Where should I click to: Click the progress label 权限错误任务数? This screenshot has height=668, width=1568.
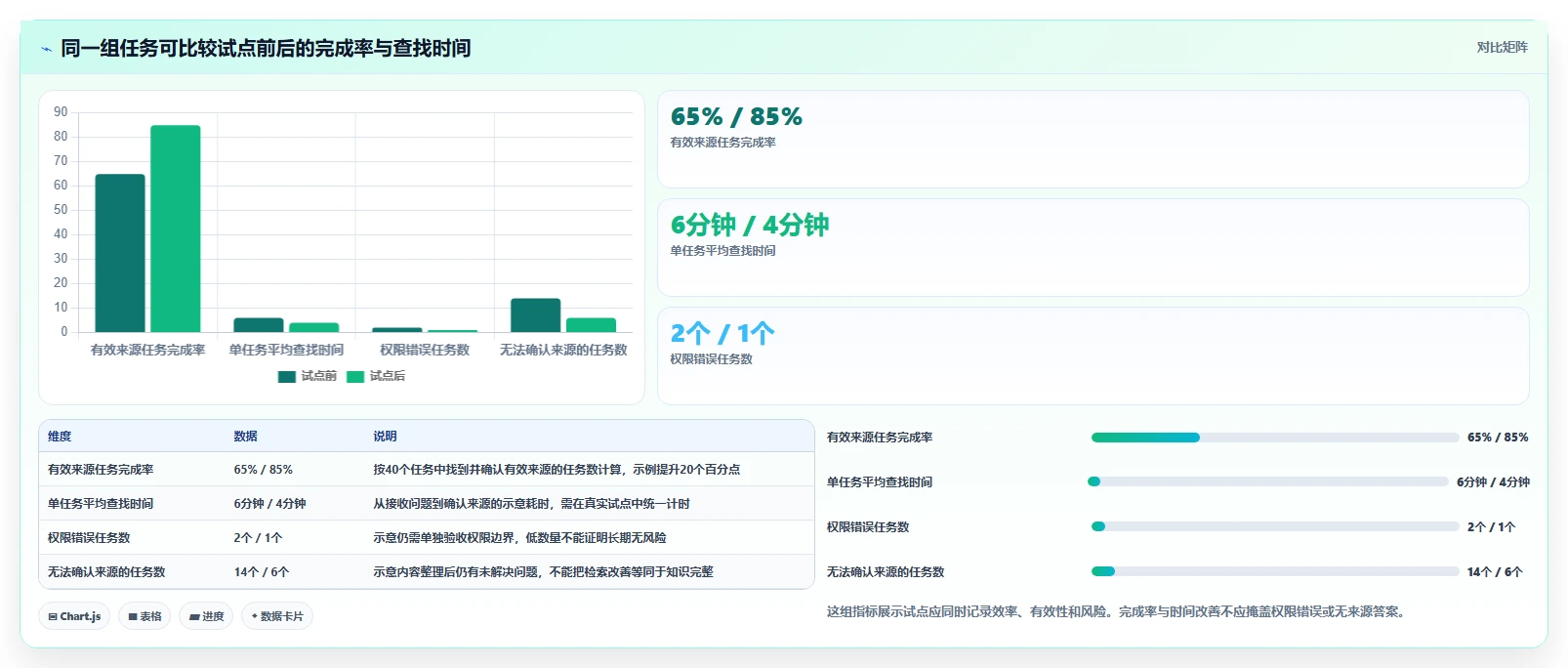pyautogui.click(x=868, y=527)
